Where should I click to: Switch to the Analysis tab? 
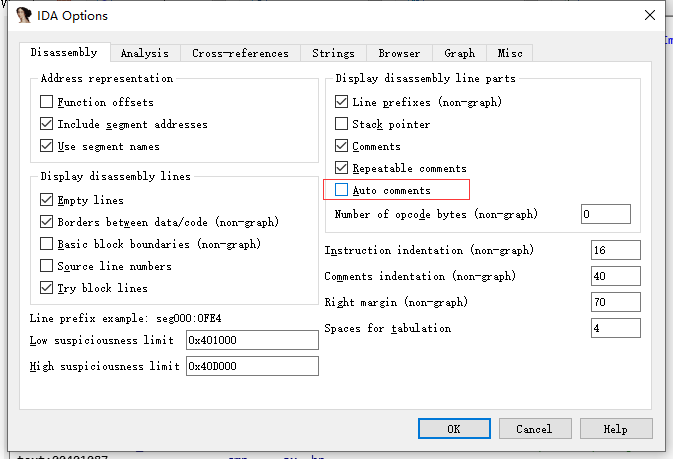coord(145,53)
